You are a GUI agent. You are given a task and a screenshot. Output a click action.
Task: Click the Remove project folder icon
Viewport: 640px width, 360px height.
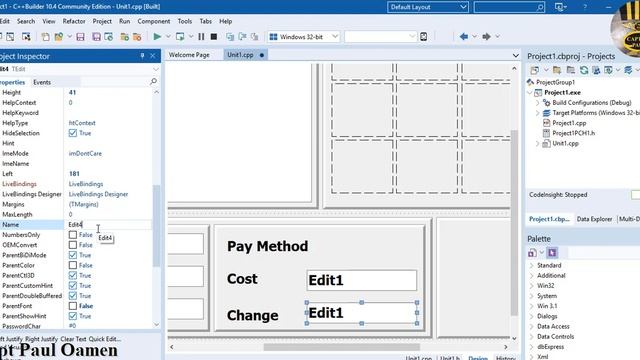click(x=571, y=70)
